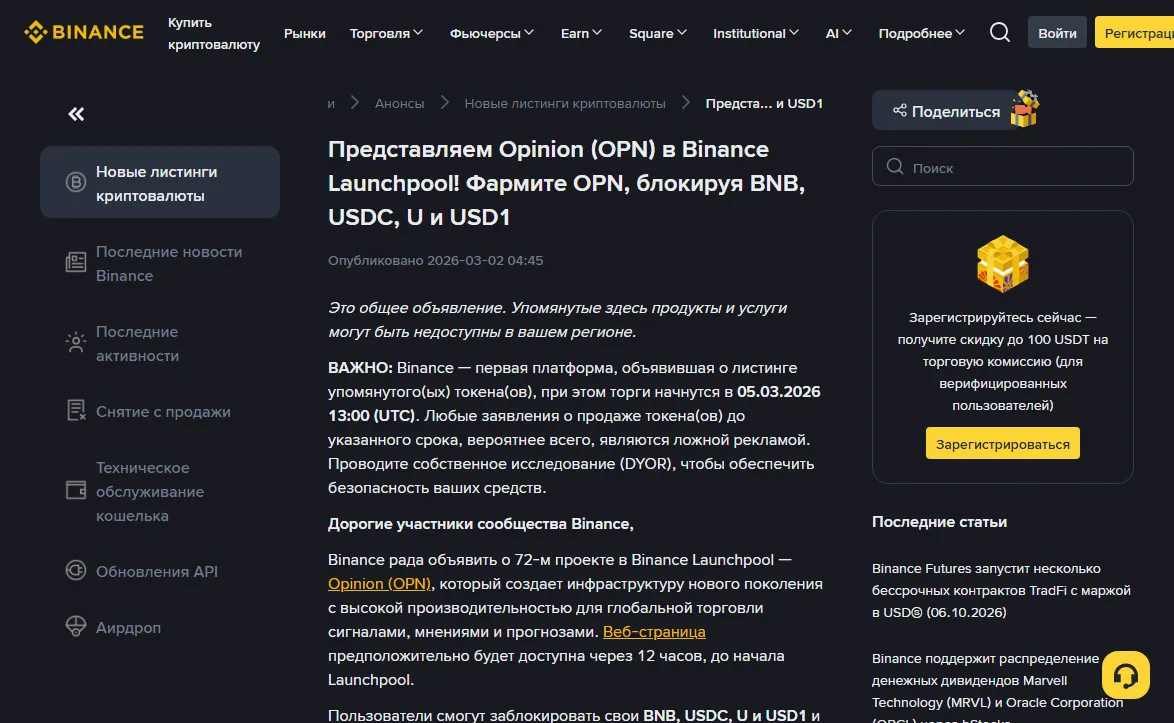Viewport: 1174px width, 723px height.
Task: Select Аирдроп in the sidebar
Action: point(159,627)
